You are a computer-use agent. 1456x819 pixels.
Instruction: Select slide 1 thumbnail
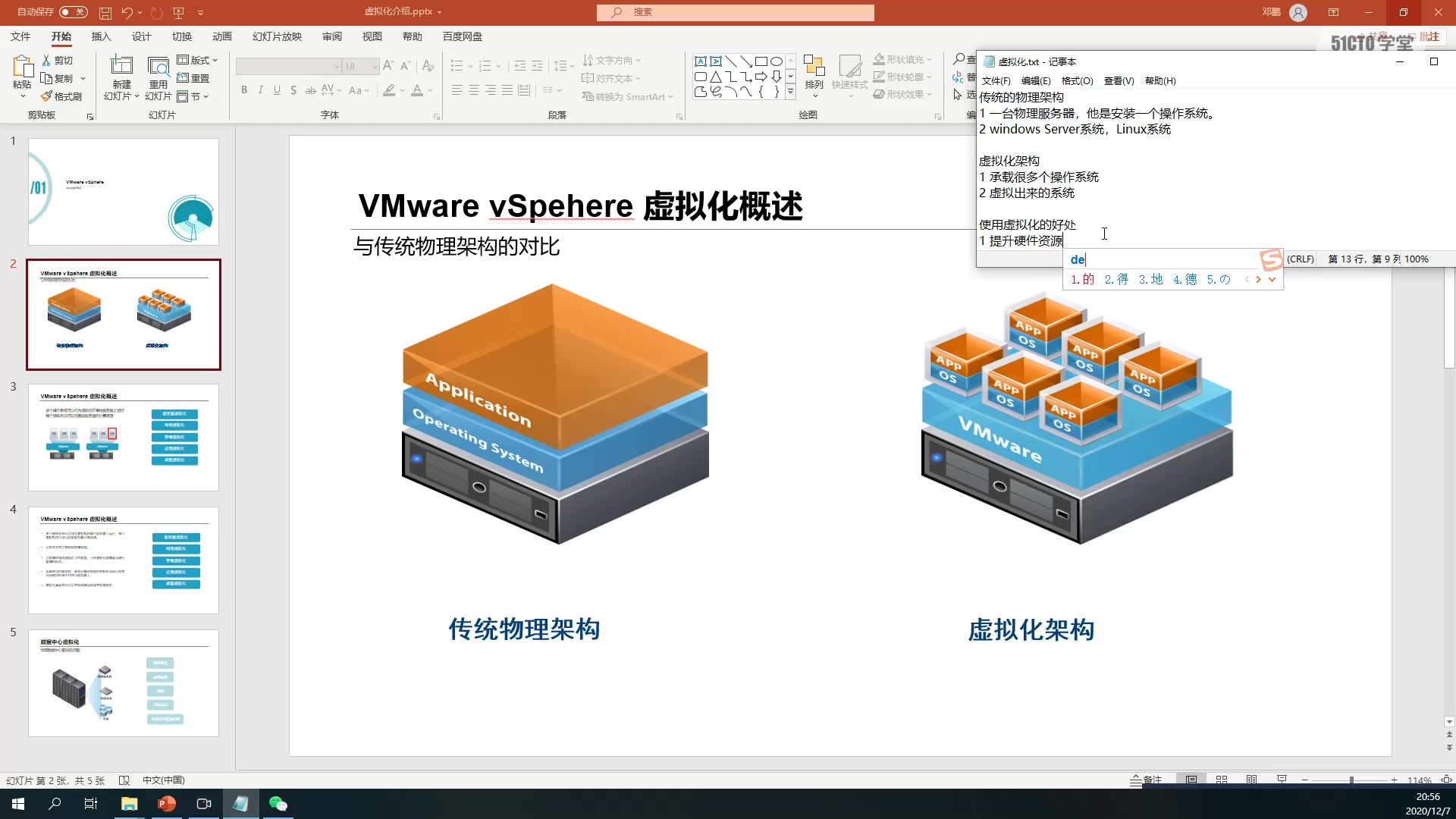pos(124,191)
